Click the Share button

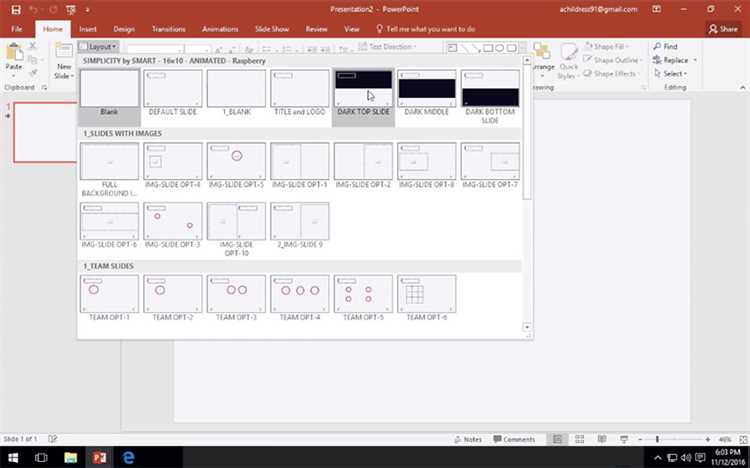coord(724,29)
